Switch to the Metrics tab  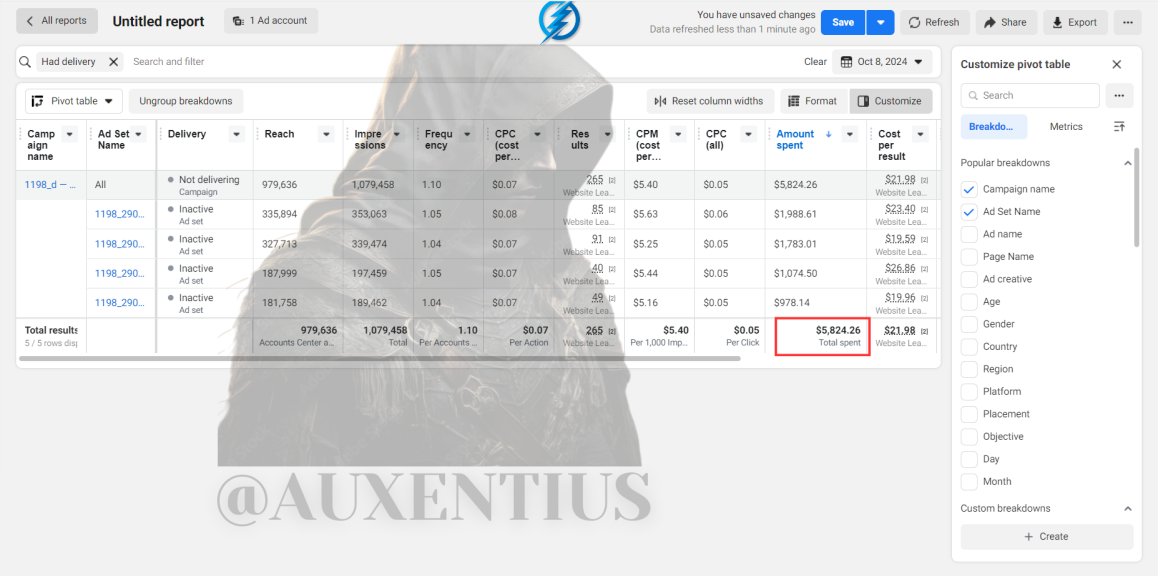coord(1066,127)
